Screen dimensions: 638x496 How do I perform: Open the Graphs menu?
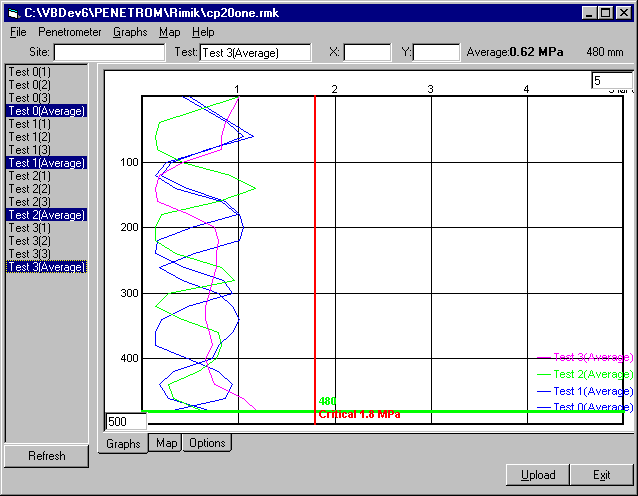click(x=130, y=32)
